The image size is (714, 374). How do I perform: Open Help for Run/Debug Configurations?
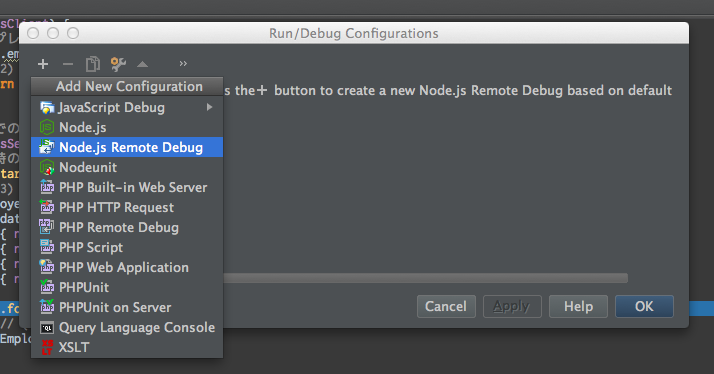point(578,307)
